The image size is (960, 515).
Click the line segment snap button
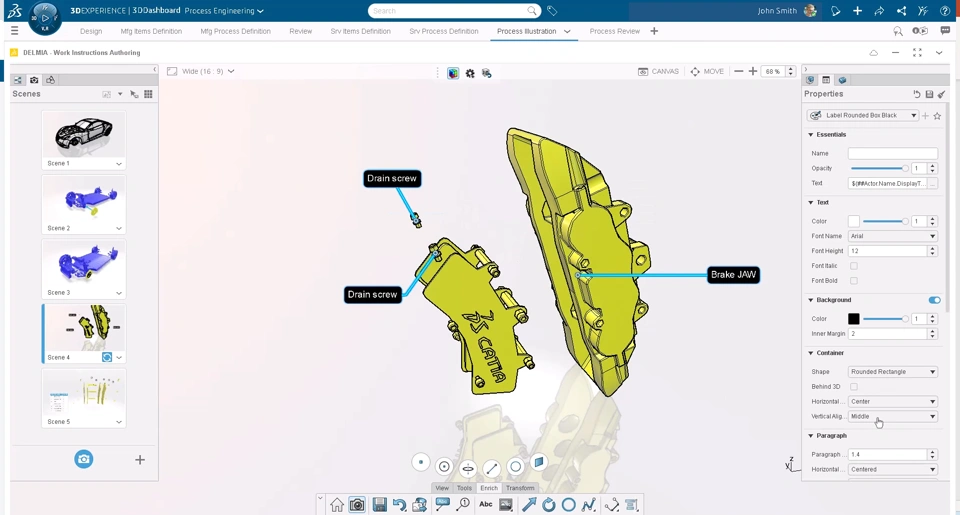(x=492, y=469)
